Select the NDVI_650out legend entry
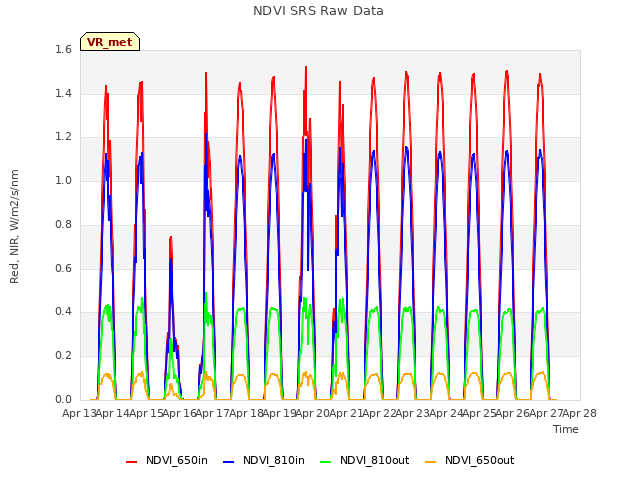The image size is (640, 480). pyautogui.click(x=470, y=460)
